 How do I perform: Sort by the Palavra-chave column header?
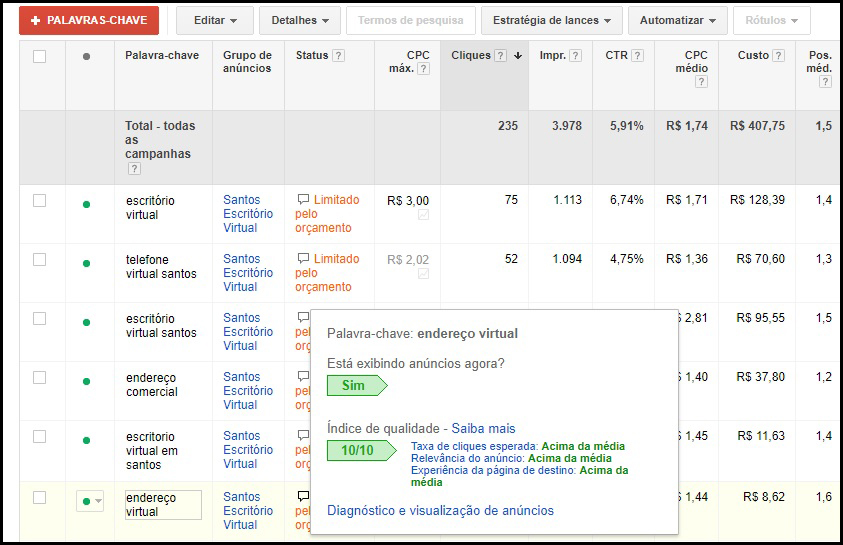162,55
